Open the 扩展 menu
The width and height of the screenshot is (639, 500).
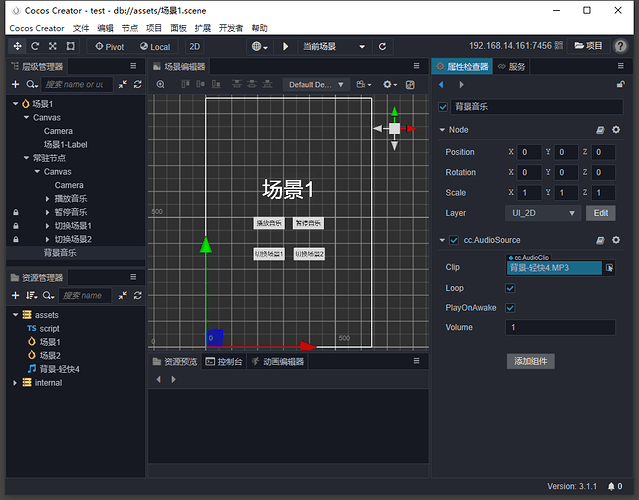pos(203,28)
